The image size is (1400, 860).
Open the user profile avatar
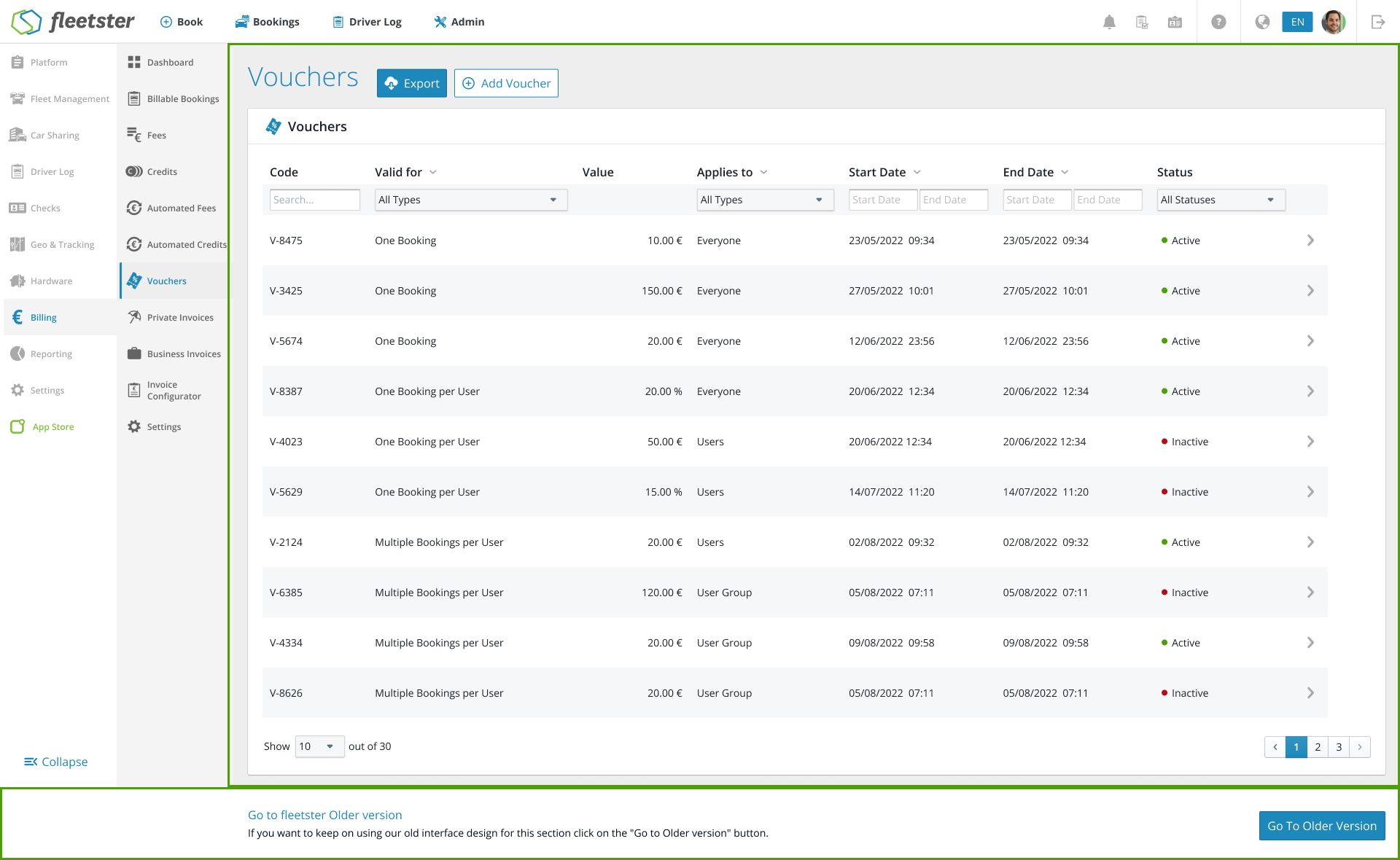[x=1333, y=22]
